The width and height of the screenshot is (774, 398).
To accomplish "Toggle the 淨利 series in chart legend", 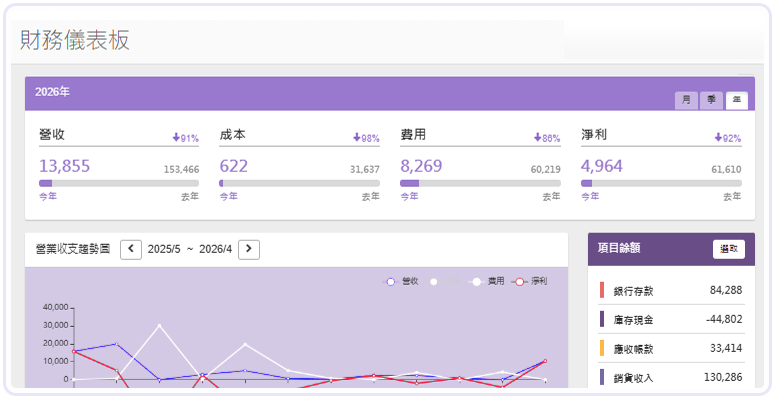I will click(530, 281).
